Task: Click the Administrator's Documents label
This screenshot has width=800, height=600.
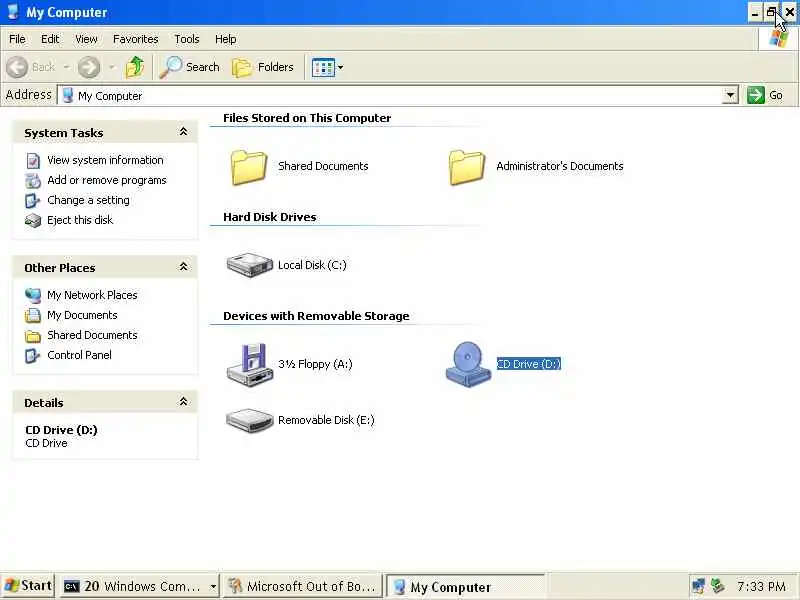Action: click(x=560, y=166)
